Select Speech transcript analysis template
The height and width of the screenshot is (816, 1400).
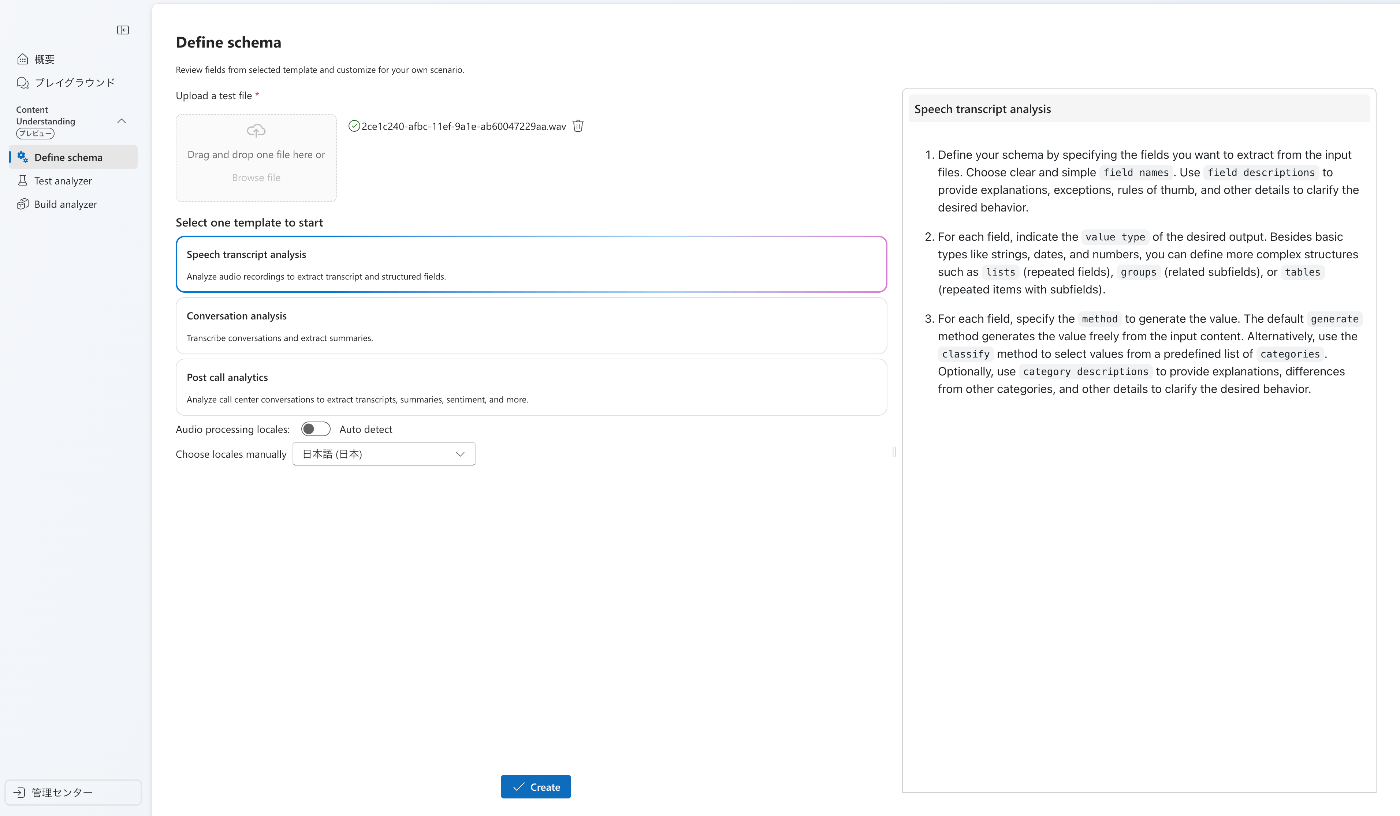click(531, 264)
